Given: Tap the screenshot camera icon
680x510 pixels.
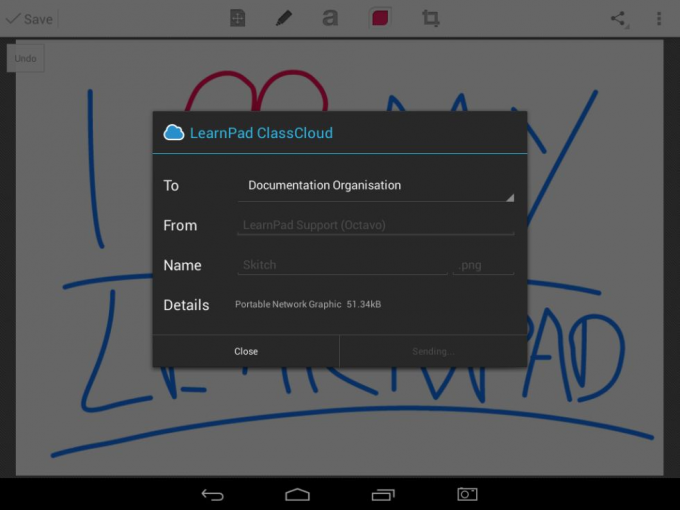Looking at the screenshot, I should pyautogui.click(x=468, y=494).
